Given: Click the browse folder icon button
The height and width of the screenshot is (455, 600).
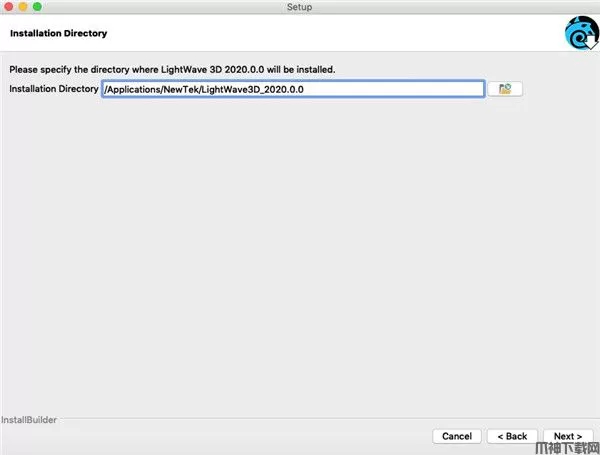Looking at the screenshot, I should (x=505, y=89).
